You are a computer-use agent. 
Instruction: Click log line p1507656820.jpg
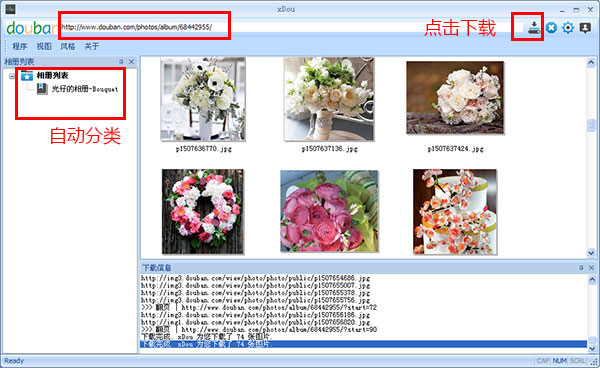tap(255, 322)
